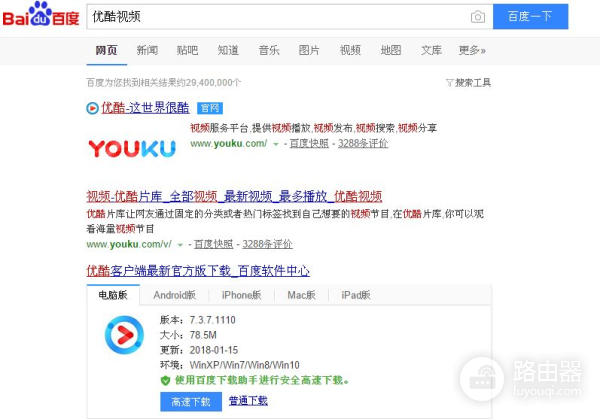Viewport: 600px width, 419px height.
Task: Click the 高速下载 button
Action: (x=191, y=401)
